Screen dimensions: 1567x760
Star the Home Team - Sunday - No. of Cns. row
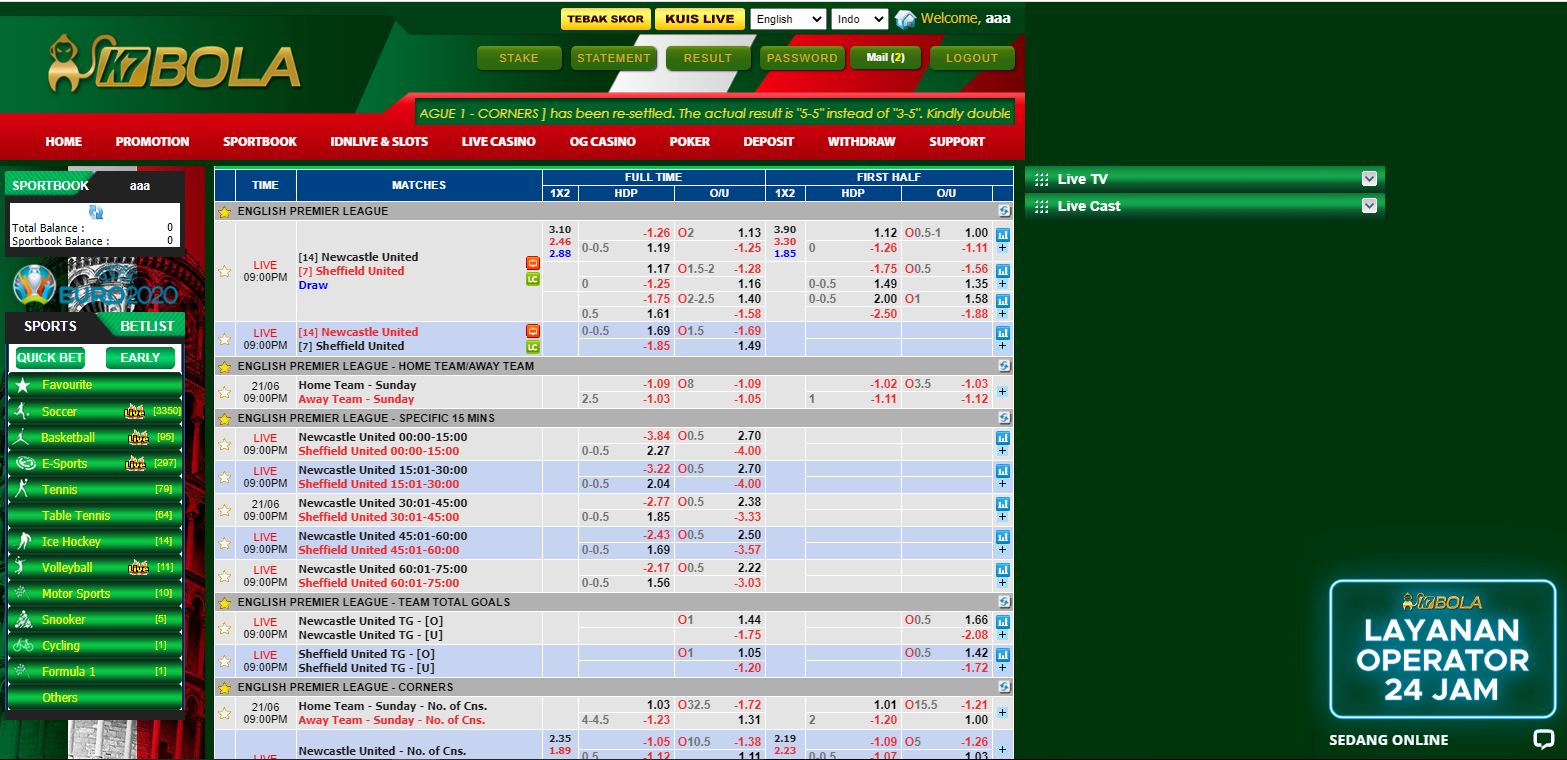coord(225,713)
